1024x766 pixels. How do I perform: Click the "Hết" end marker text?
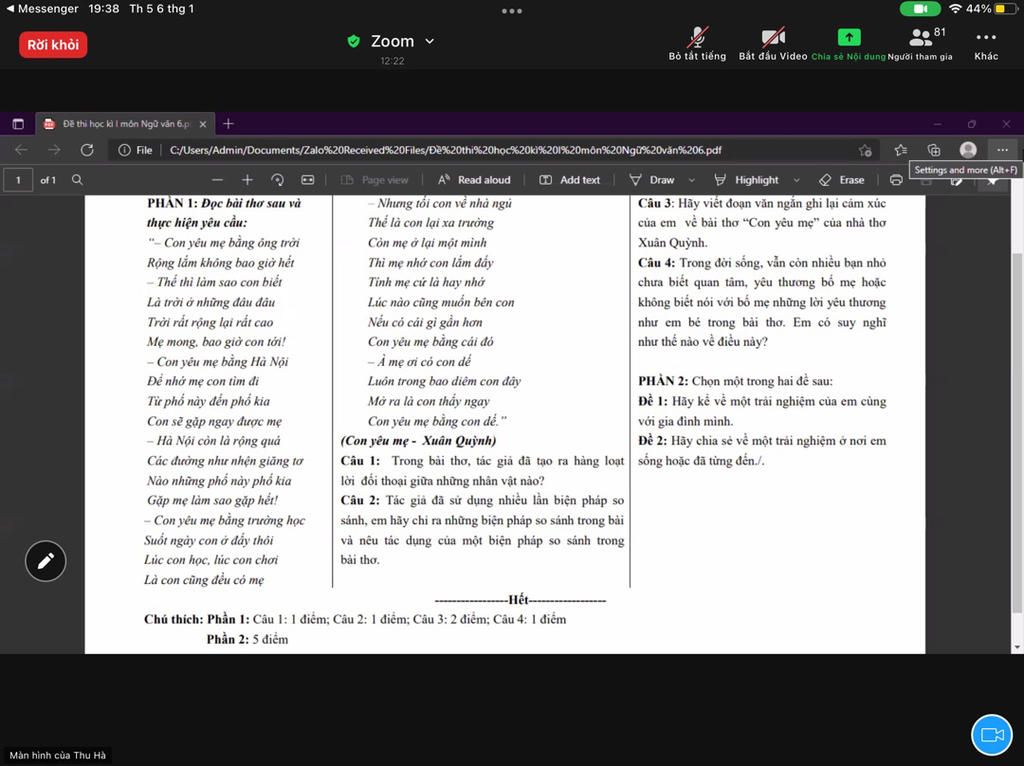click(518, 599)
